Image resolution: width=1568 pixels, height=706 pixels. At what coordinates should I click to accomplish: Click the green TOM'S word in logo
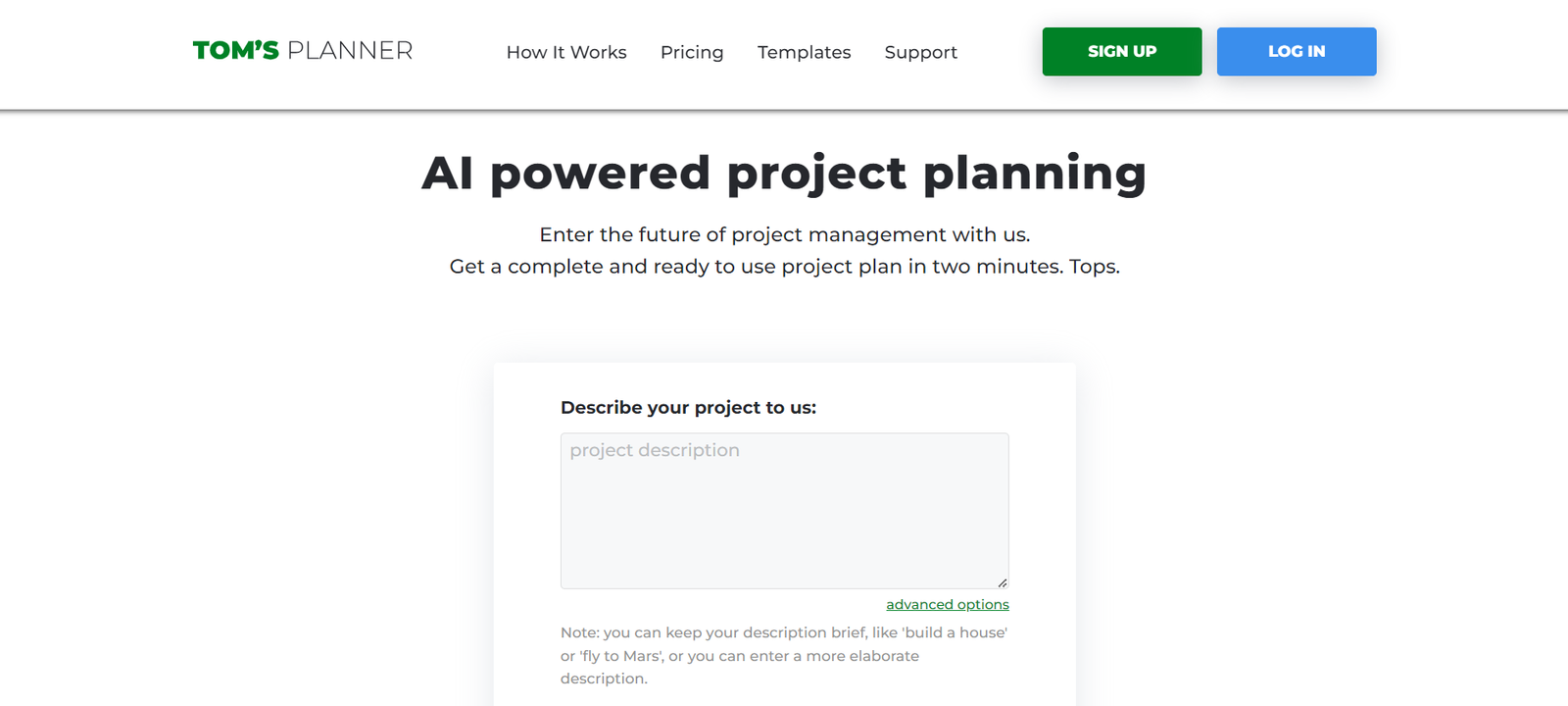tap(236, 51)
